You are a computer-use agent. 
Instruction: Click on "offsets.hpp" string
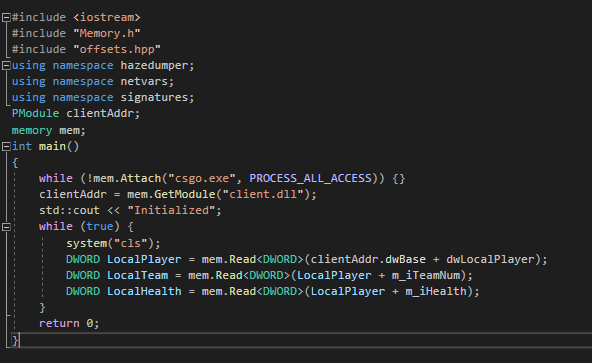117,49
